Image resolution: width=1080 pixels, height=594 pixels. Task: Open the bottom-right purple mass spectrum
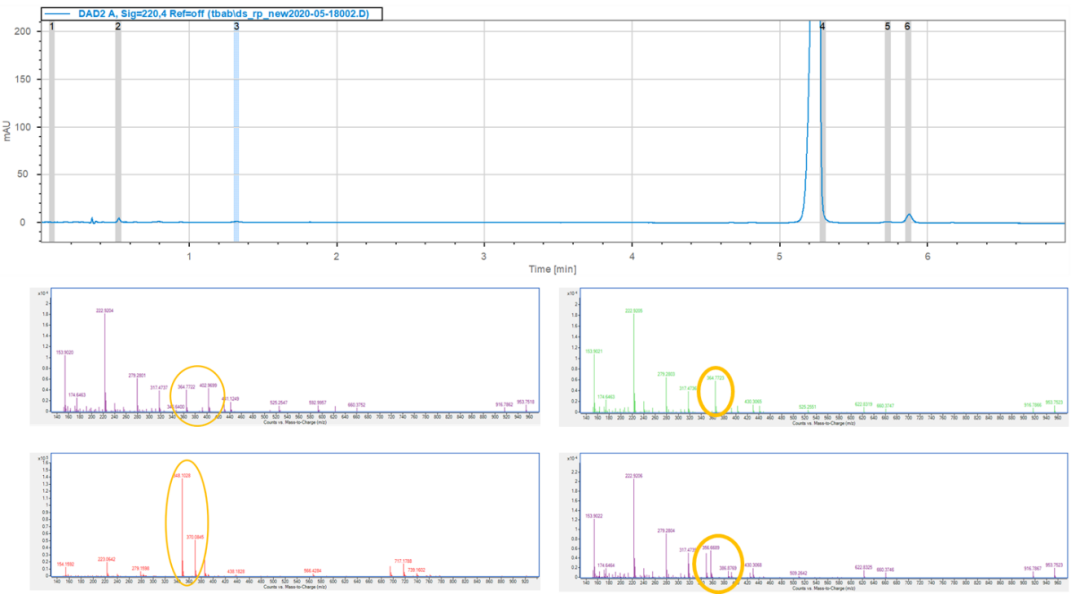click(x=814, y=522)
